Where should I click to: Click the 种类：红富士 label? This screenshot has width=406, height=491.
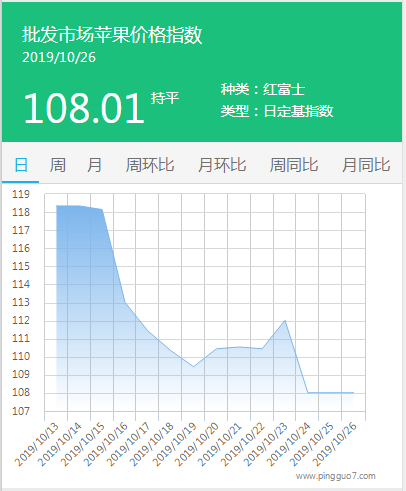tap(263, 89)
